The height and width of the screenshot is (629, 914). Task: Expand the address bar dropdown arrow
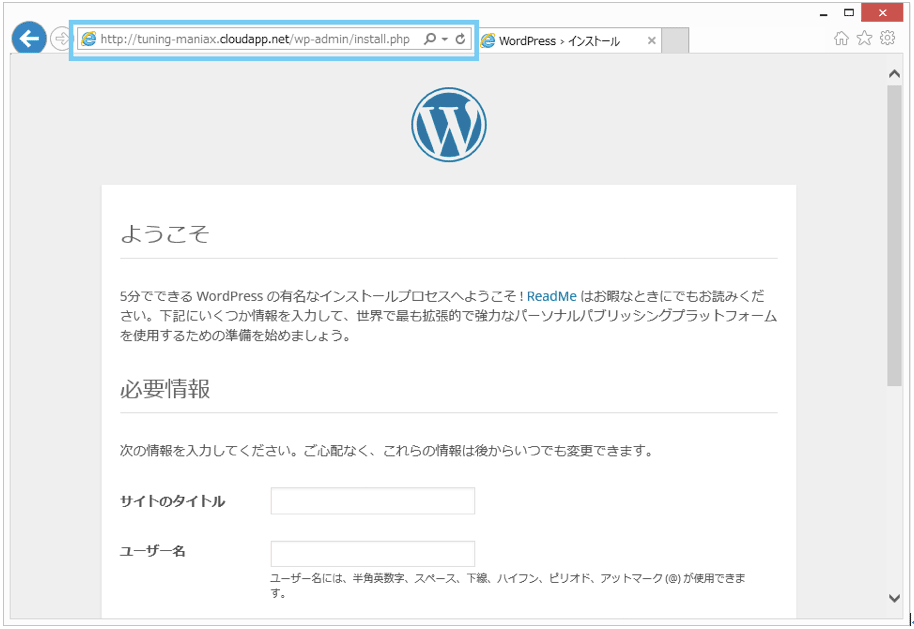tap(445, 39)
